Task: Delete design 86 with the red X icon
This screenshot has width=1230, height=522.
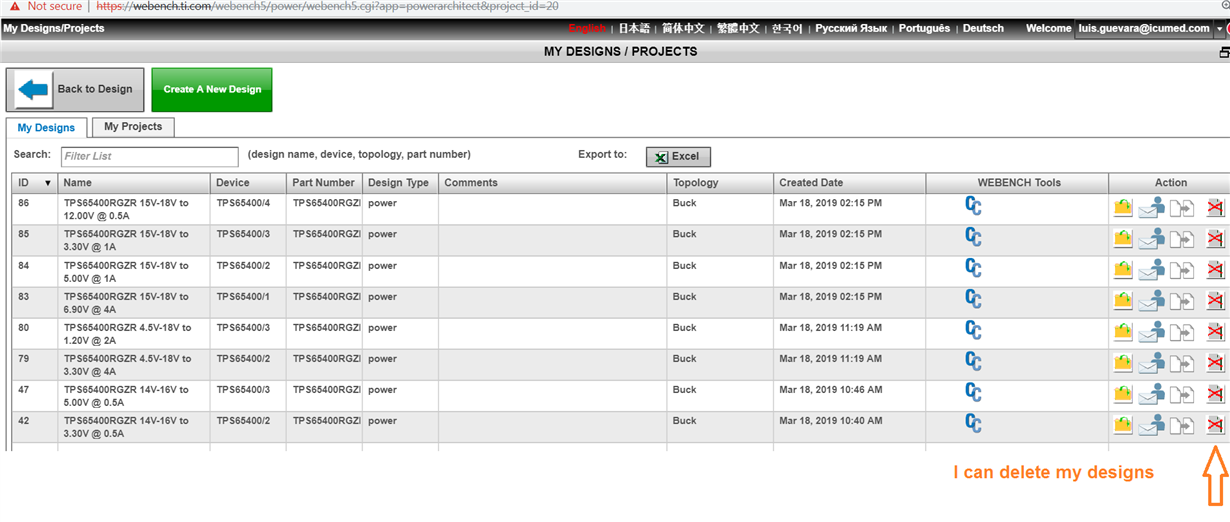Action: pos(1215,208)
